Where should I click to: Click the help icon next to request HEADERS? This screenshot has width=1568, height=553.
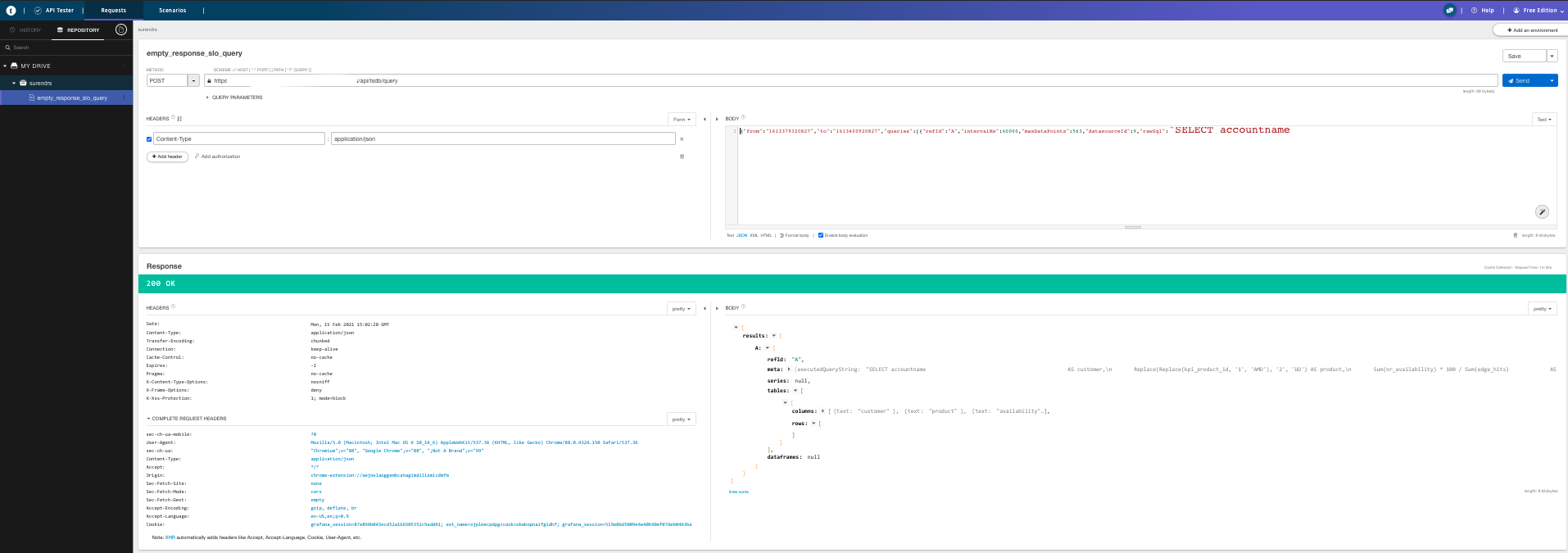(173, 118)
